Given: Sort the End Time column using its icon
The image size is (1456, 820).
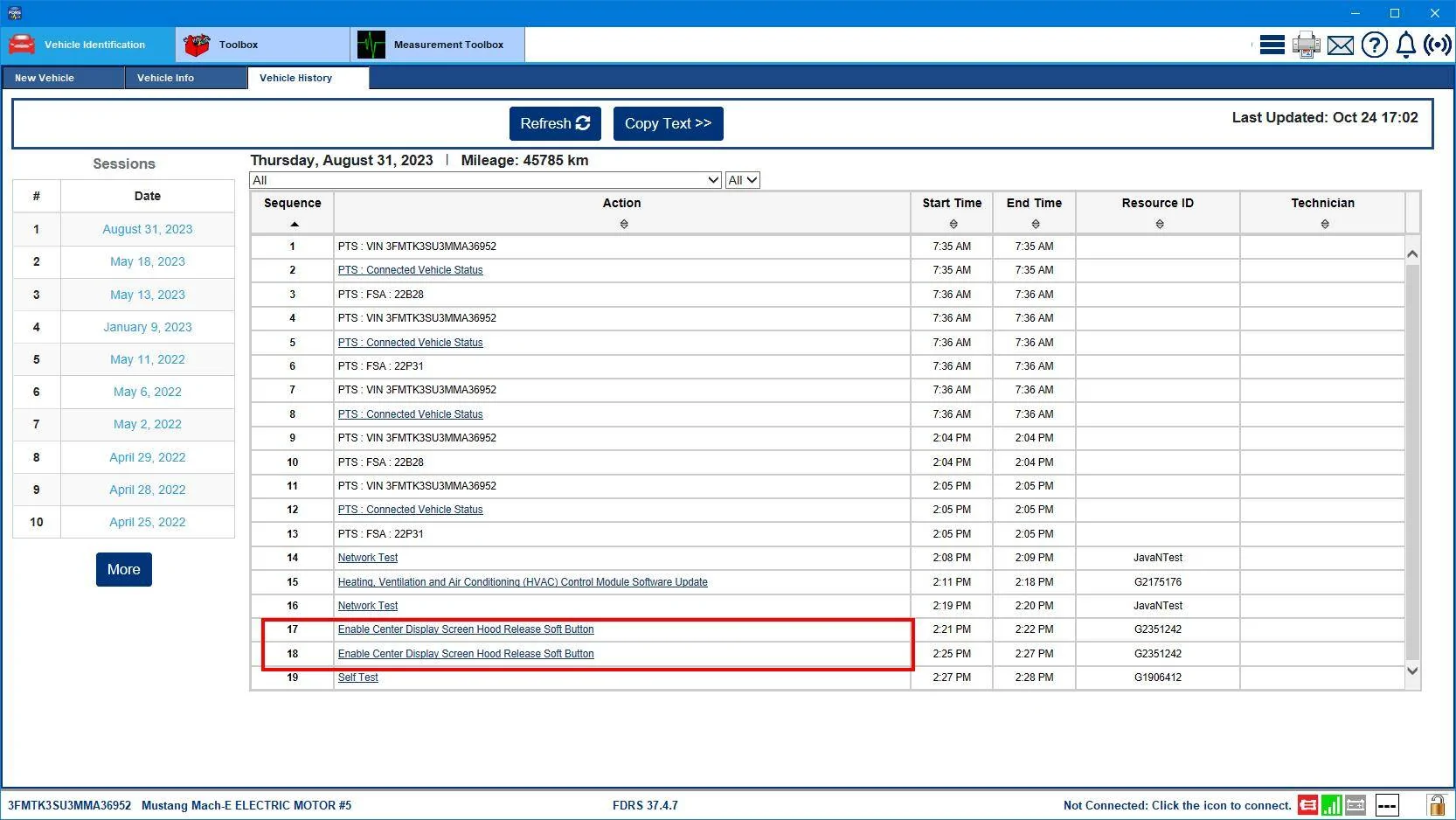Looking at the screenshot, I should pos(1036,225).
